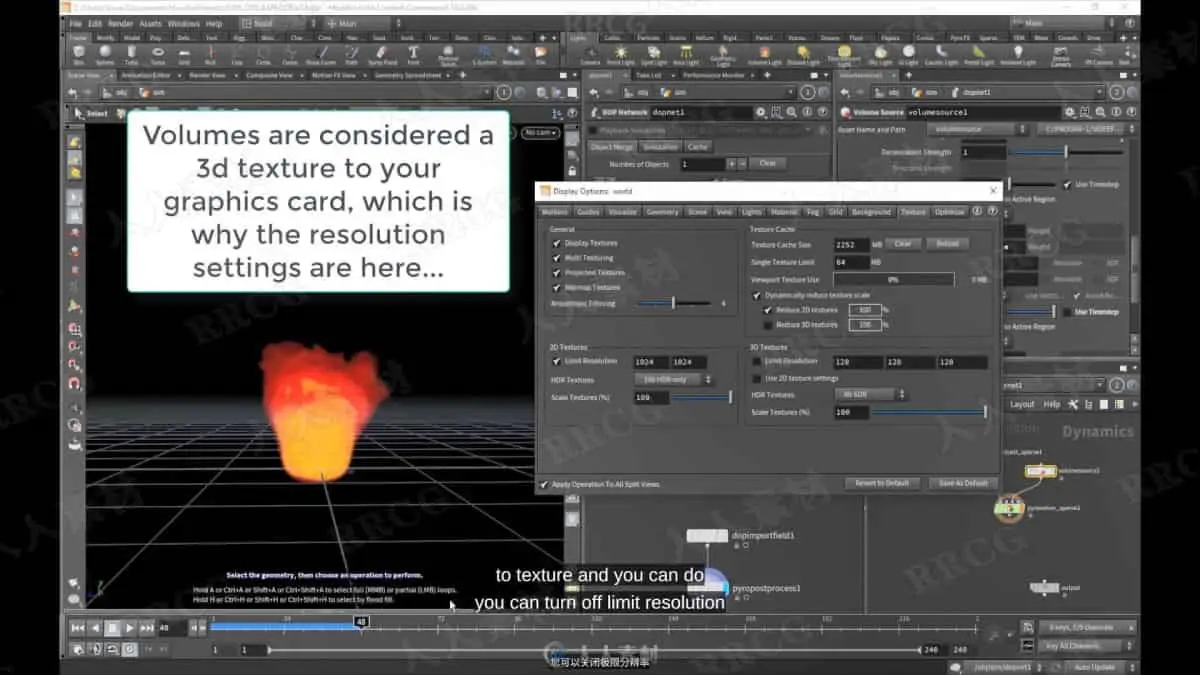The image size is (1200, 675).
Task: Jump to first frame in playbar
Action: coord(77,628)
